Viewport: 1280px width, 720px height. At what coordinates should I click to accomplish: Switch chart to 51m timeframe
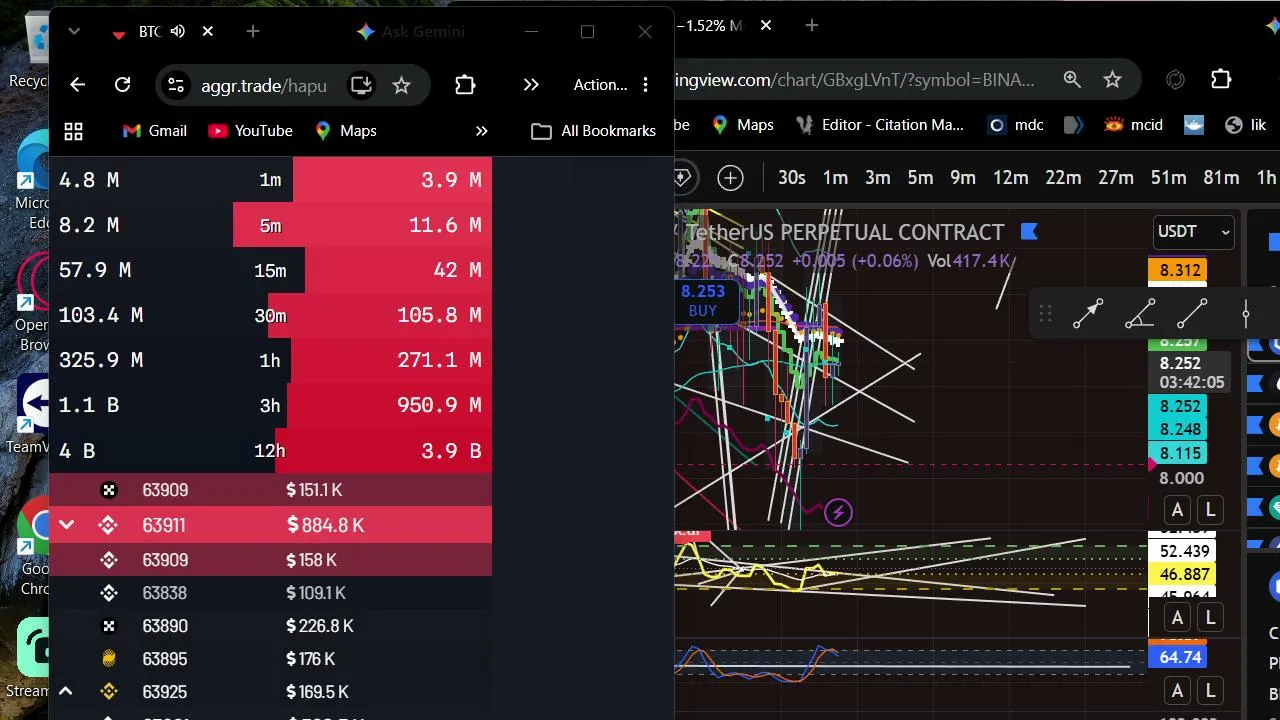(x=1168, y=178)
